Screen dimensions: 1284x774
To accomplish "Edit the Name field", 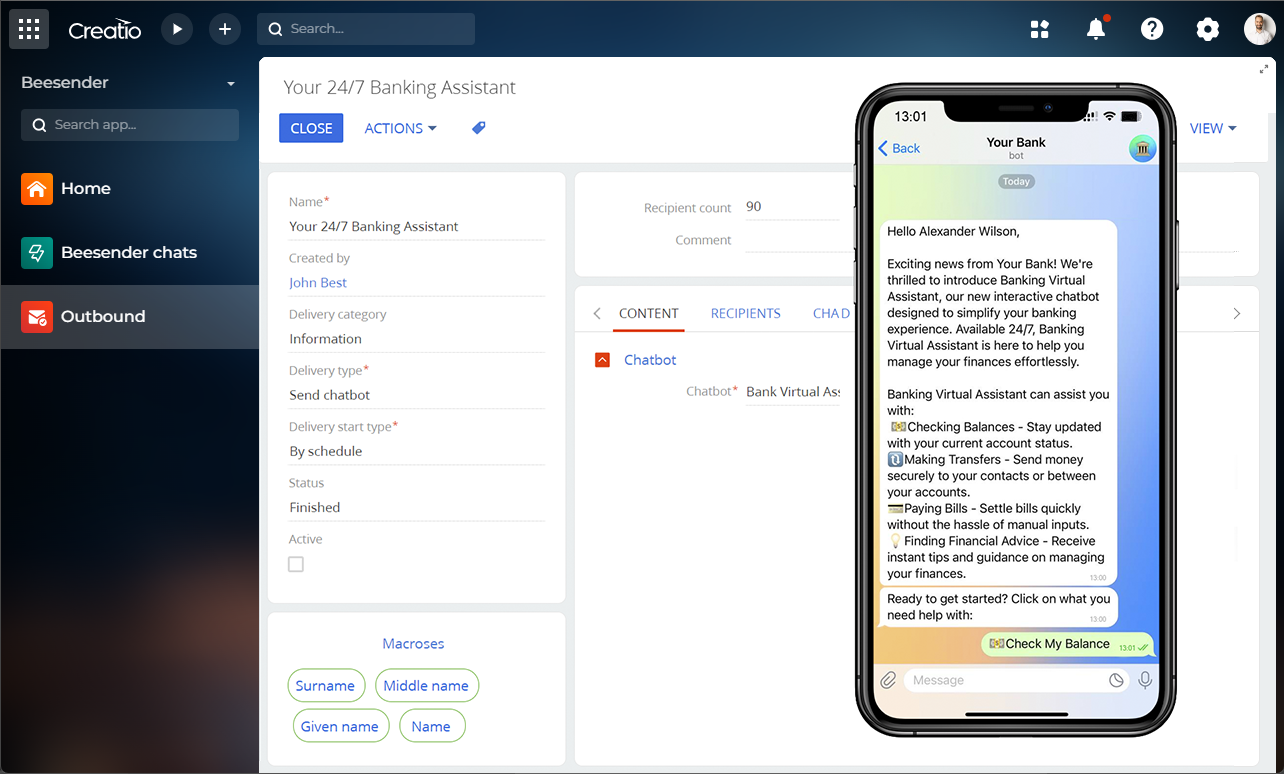I will click(x=416, y=227).
